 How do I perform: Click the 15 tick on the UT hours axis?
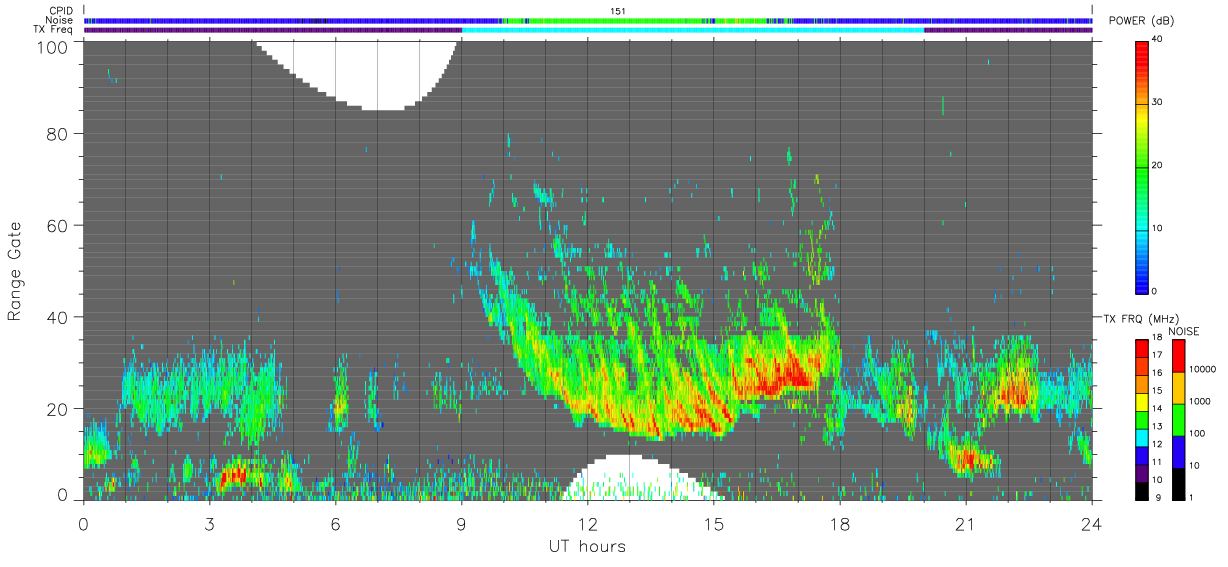click(x=713, y=523)
